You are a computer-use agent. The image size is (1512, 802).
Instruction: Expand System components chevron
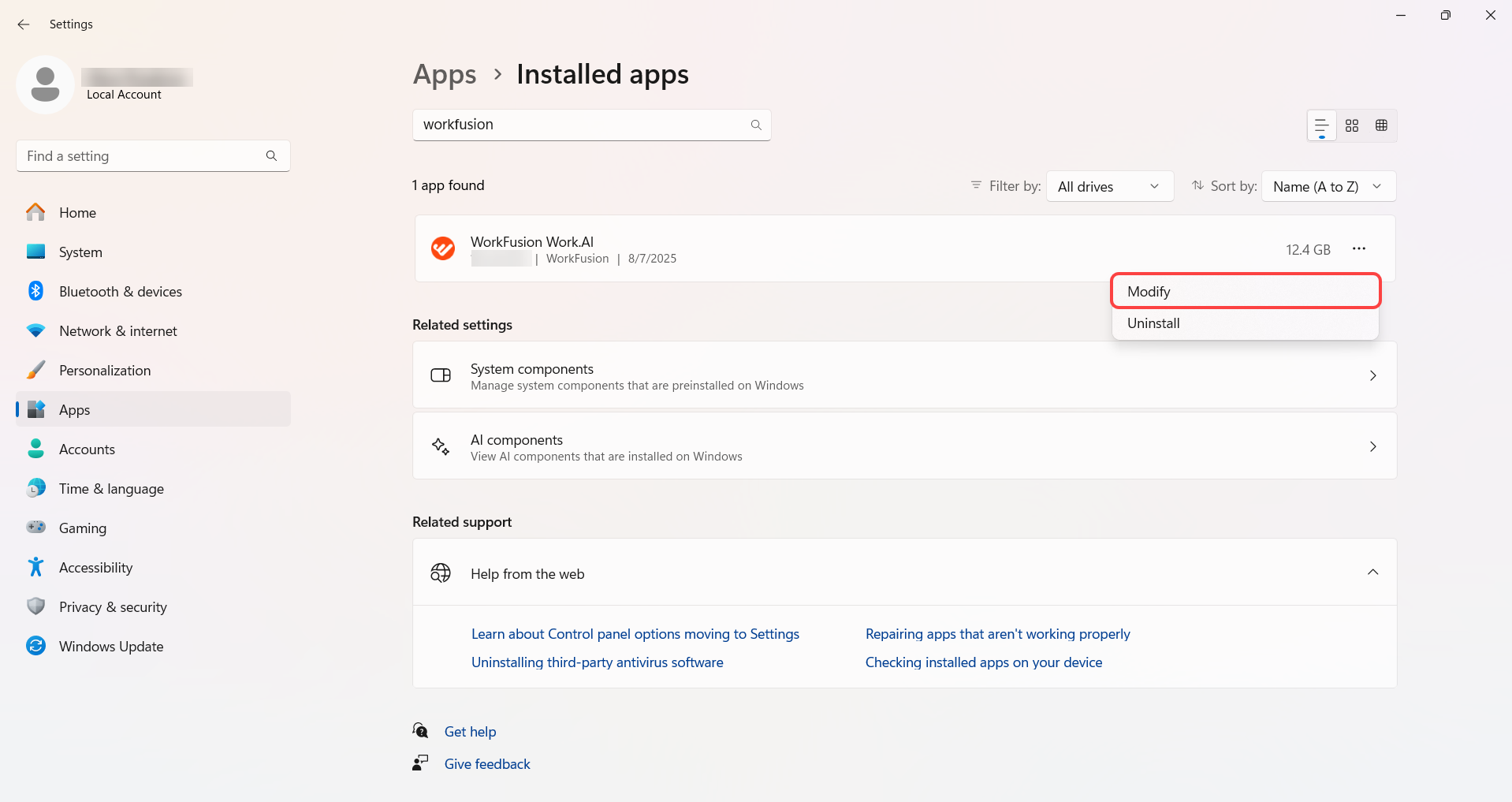[x=1373, y=375]
